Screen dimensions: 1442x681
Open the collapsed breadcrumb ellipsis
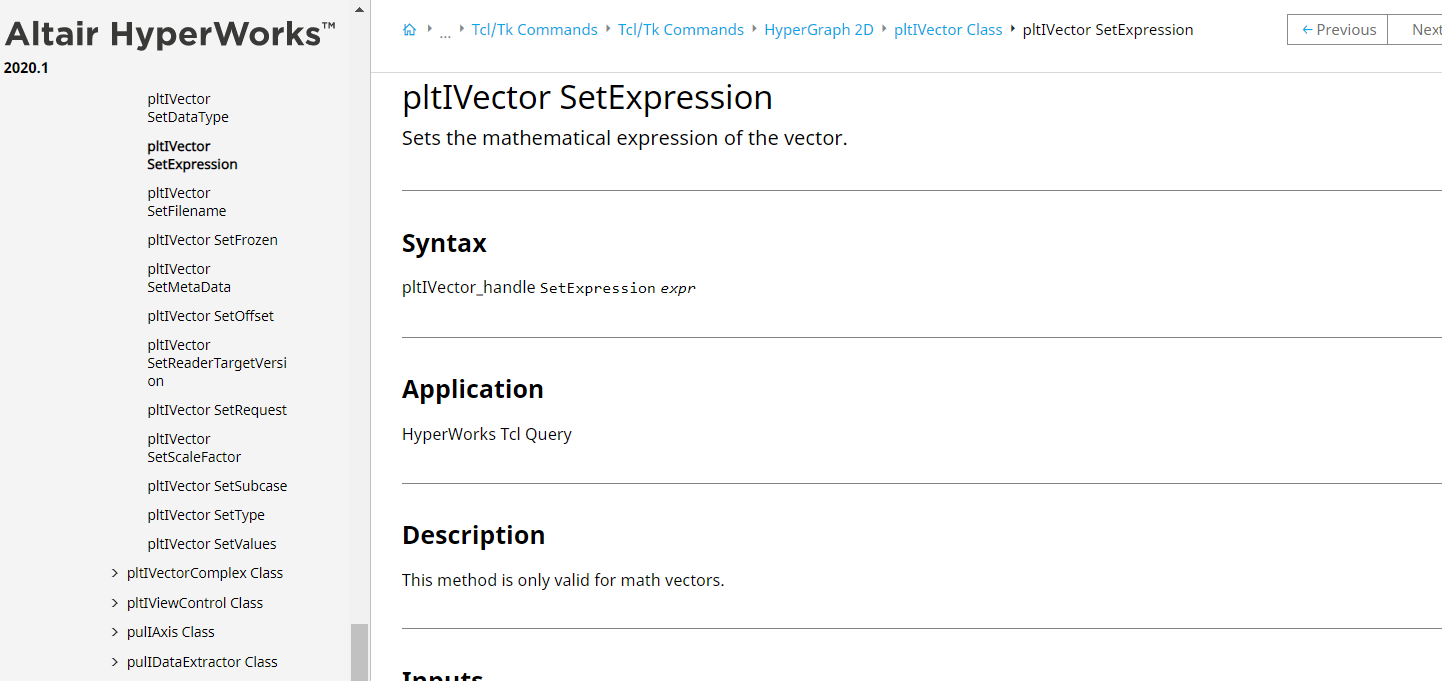point(445,31)
